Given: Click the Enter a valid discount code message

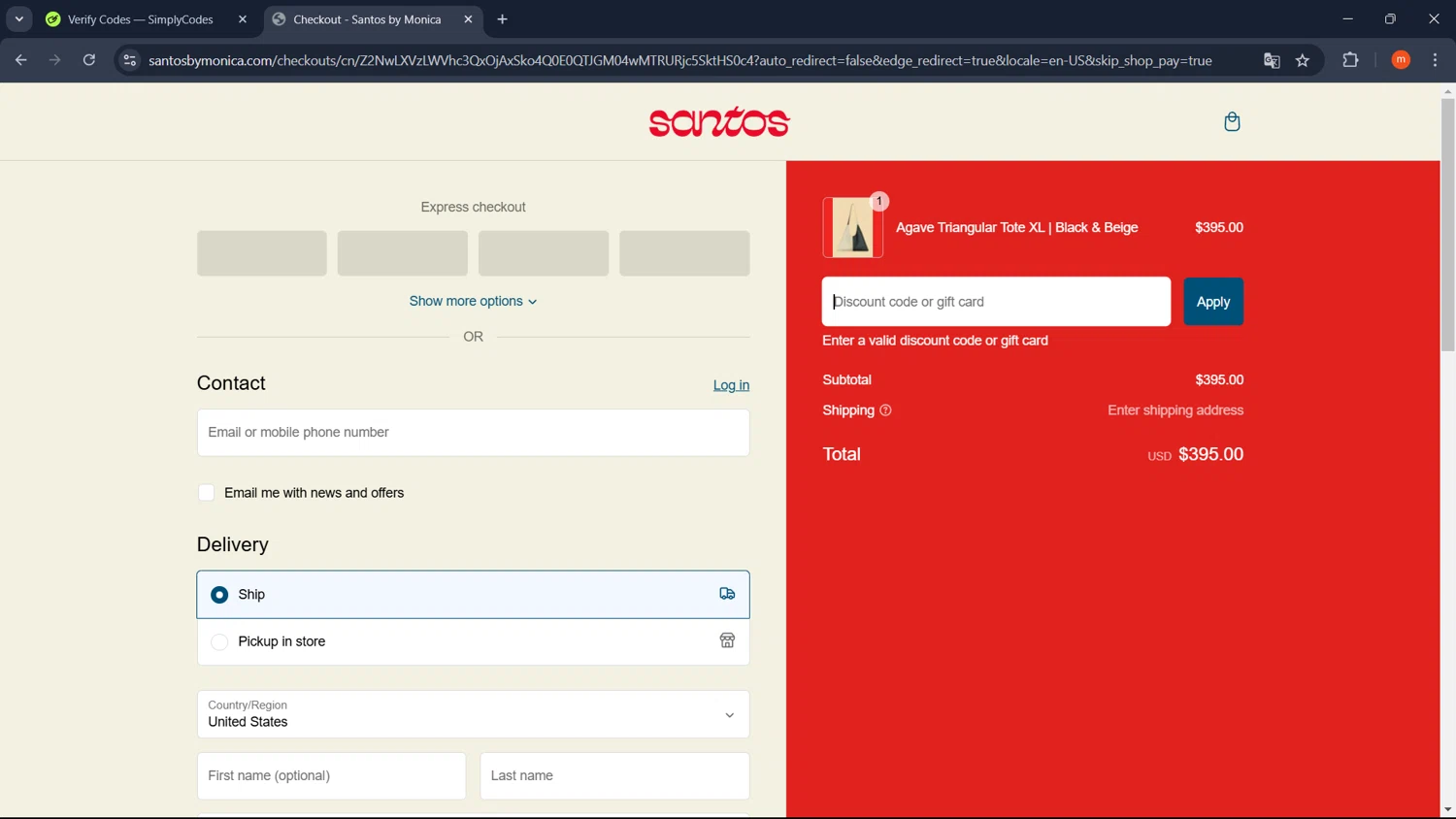Looking at the screenshot, I should pos(935,341).
